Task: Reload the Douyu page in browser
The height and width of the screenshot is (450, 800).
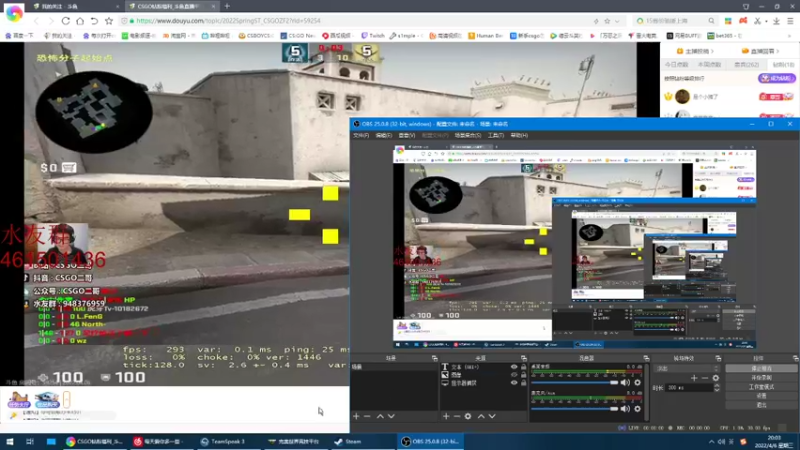Action: tap(66, 21)
